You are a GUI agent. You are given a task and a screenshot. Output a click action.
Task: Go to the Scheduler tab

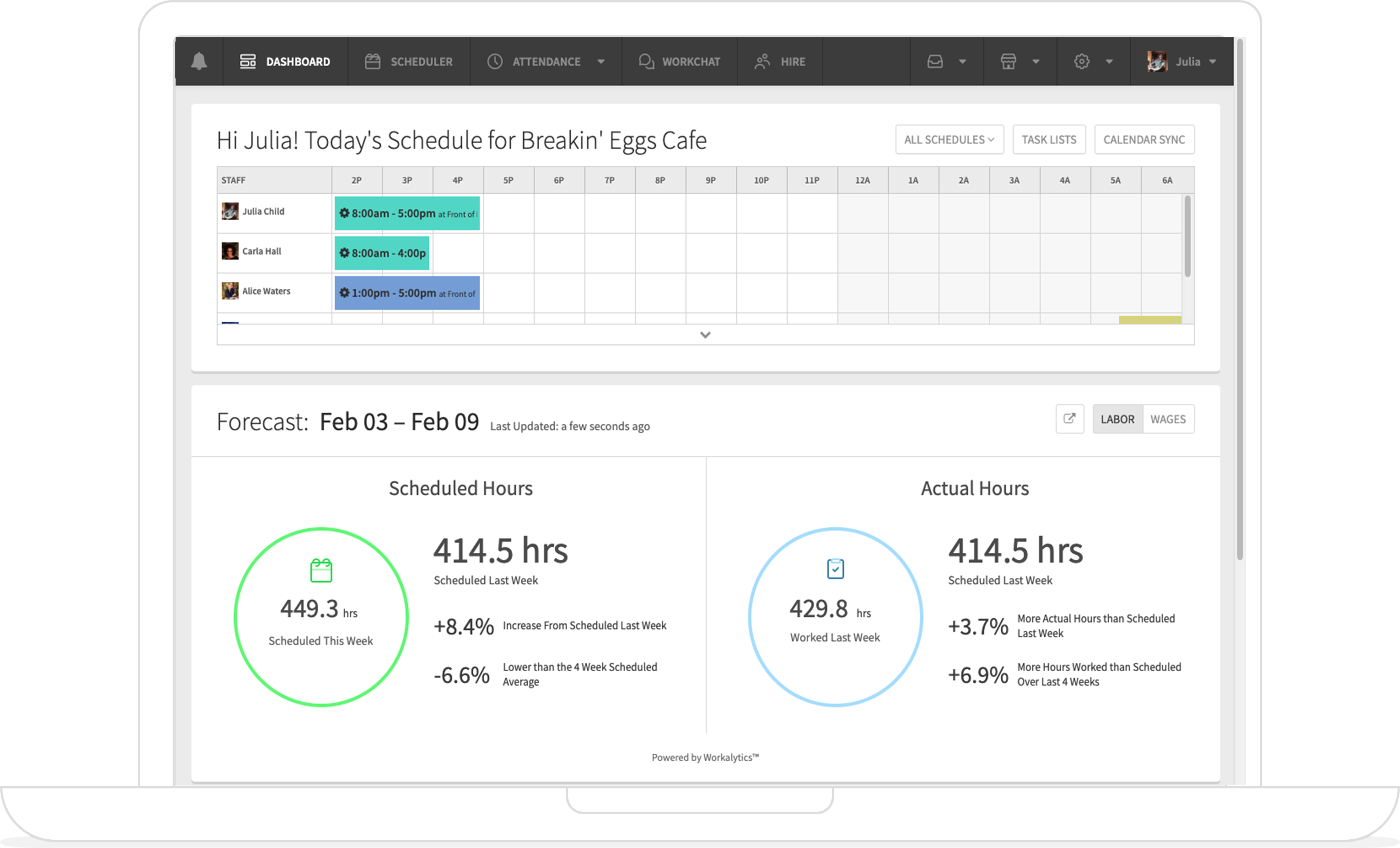click(x=409, y=61)
